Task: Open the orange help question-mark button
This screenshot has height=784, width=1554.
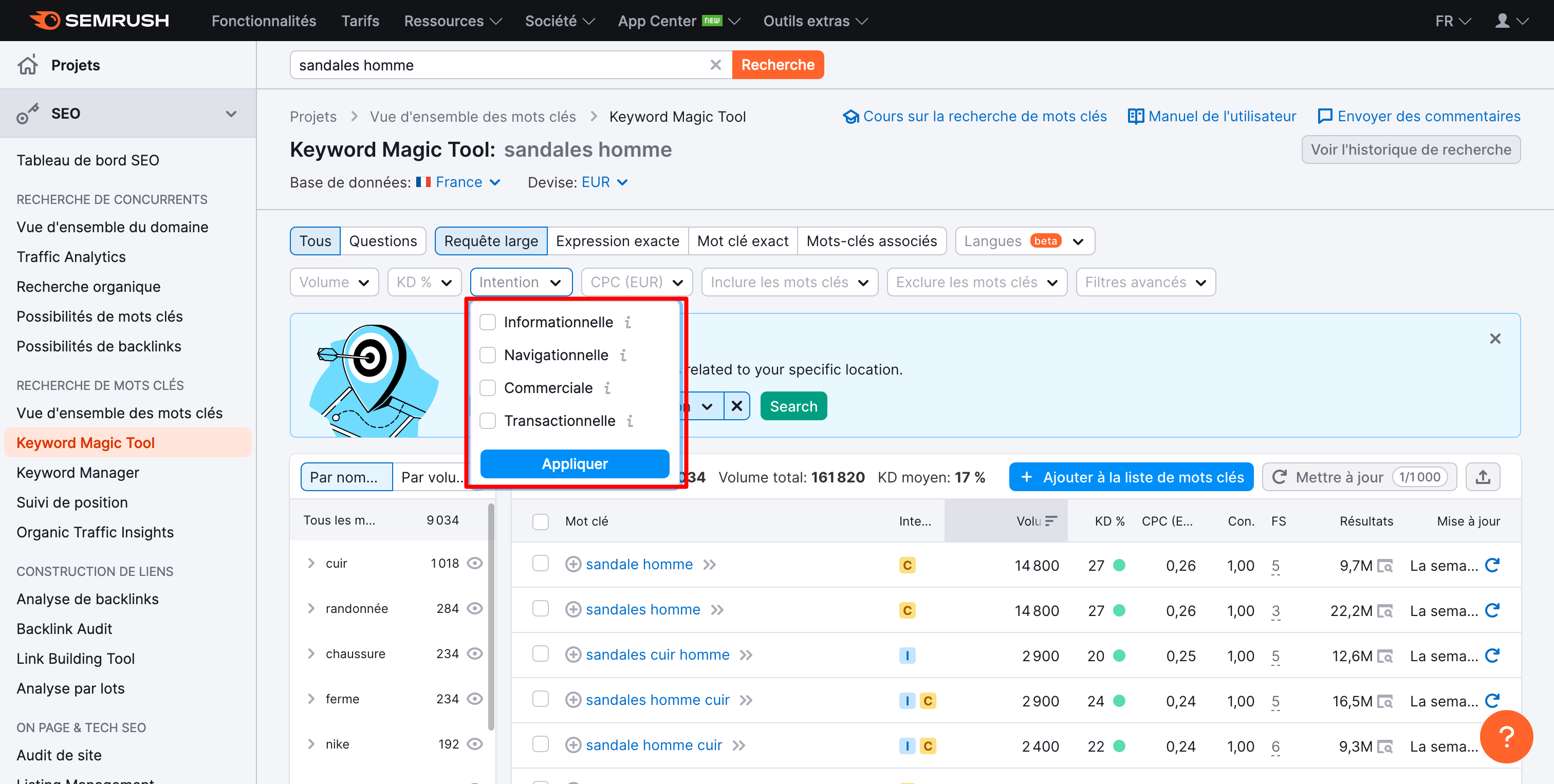Action: coord(1506,736)
